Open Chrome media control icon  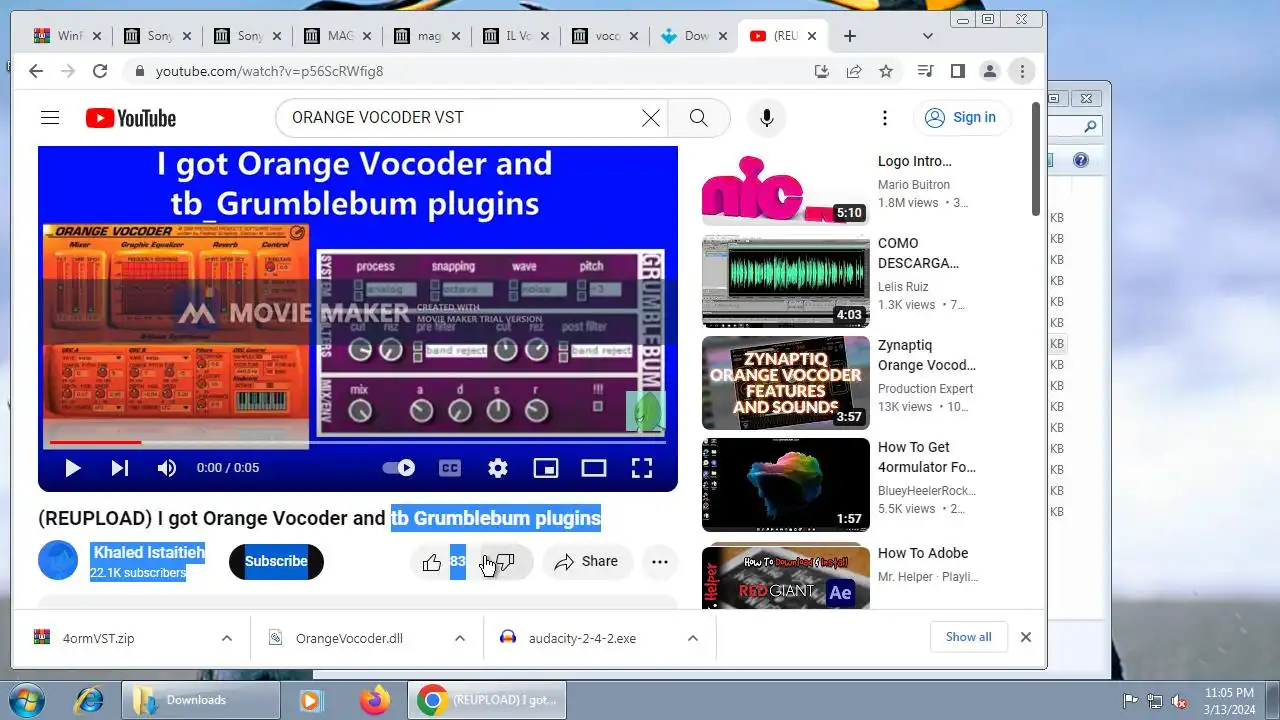926,71
